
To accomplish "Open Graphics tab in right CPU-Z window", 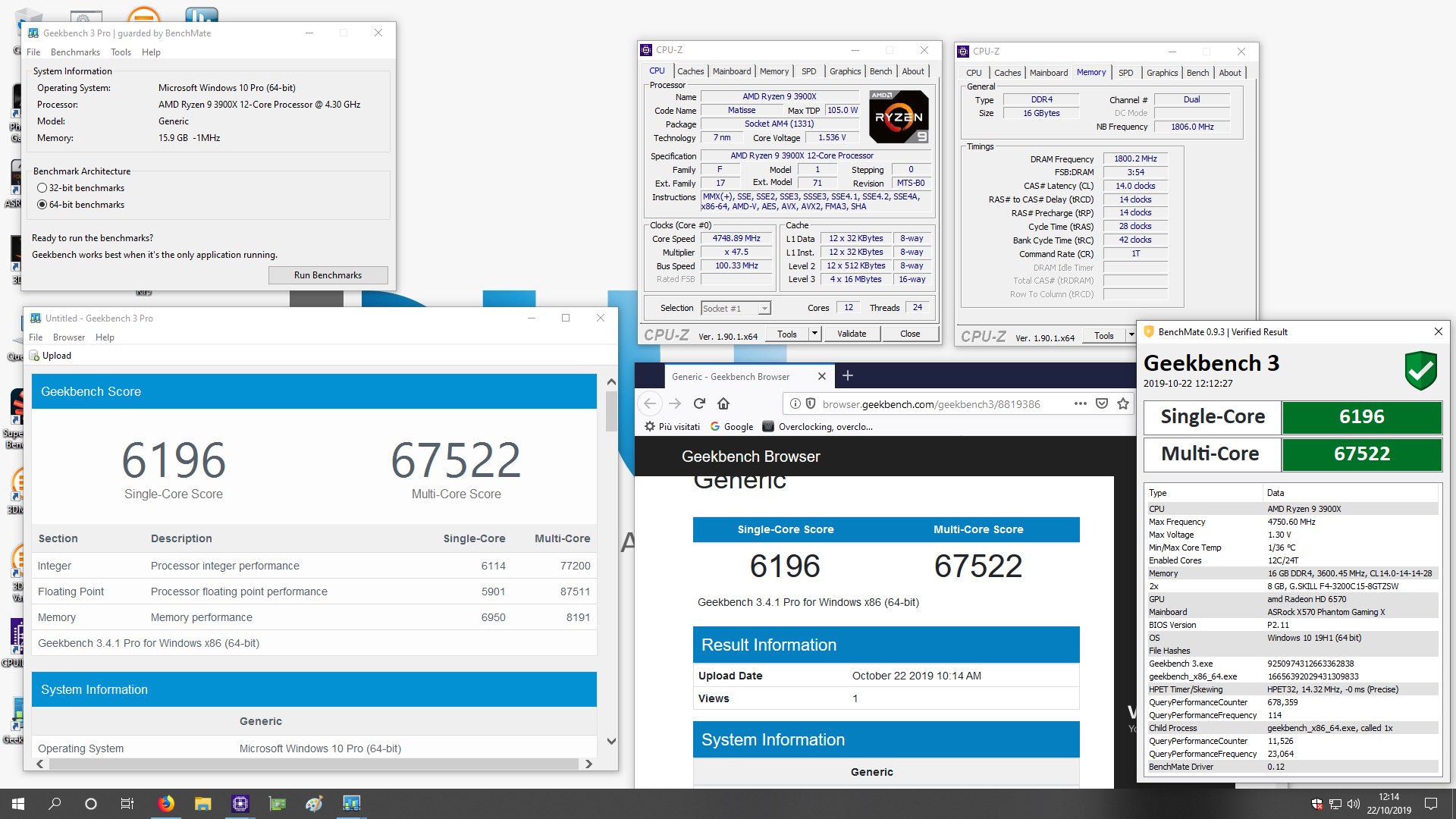I will [x=1162, y=73].
